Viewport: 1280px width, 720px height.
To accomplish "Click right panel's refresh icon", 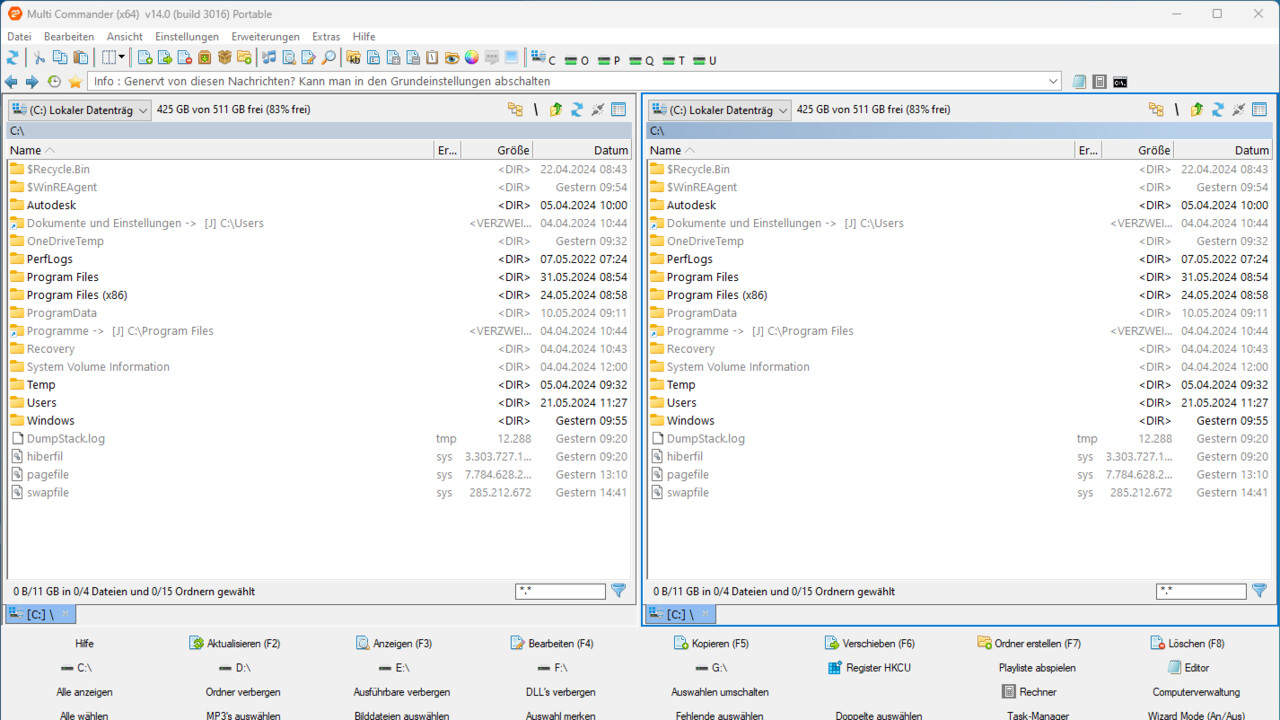I will point(1218,110).
